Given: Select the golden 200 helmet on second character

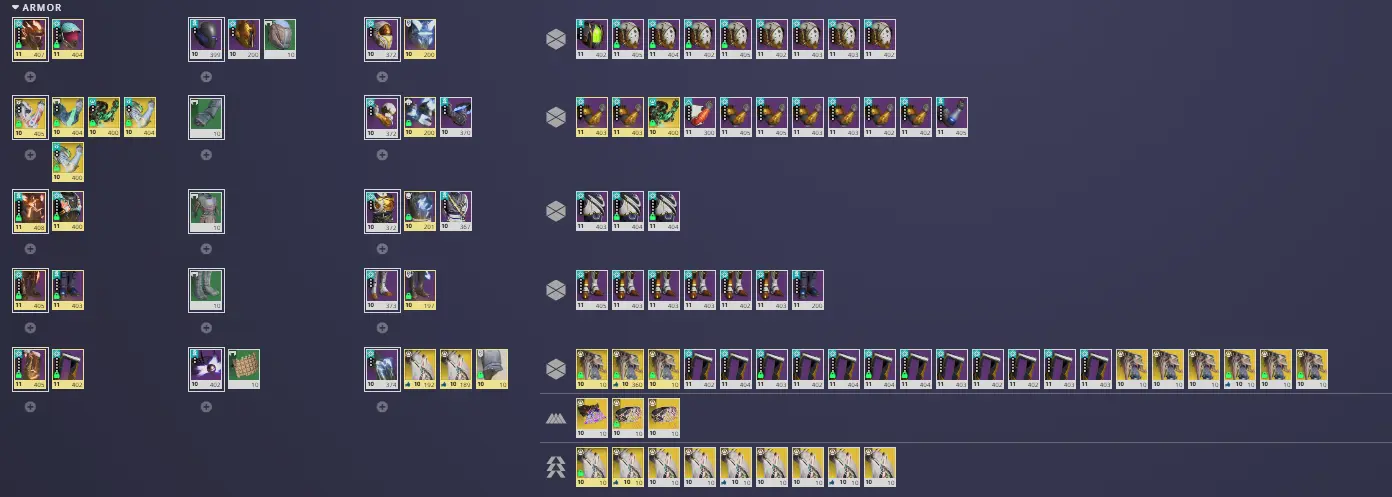Looking at the screenshot, I should click(x=244, y=39).
